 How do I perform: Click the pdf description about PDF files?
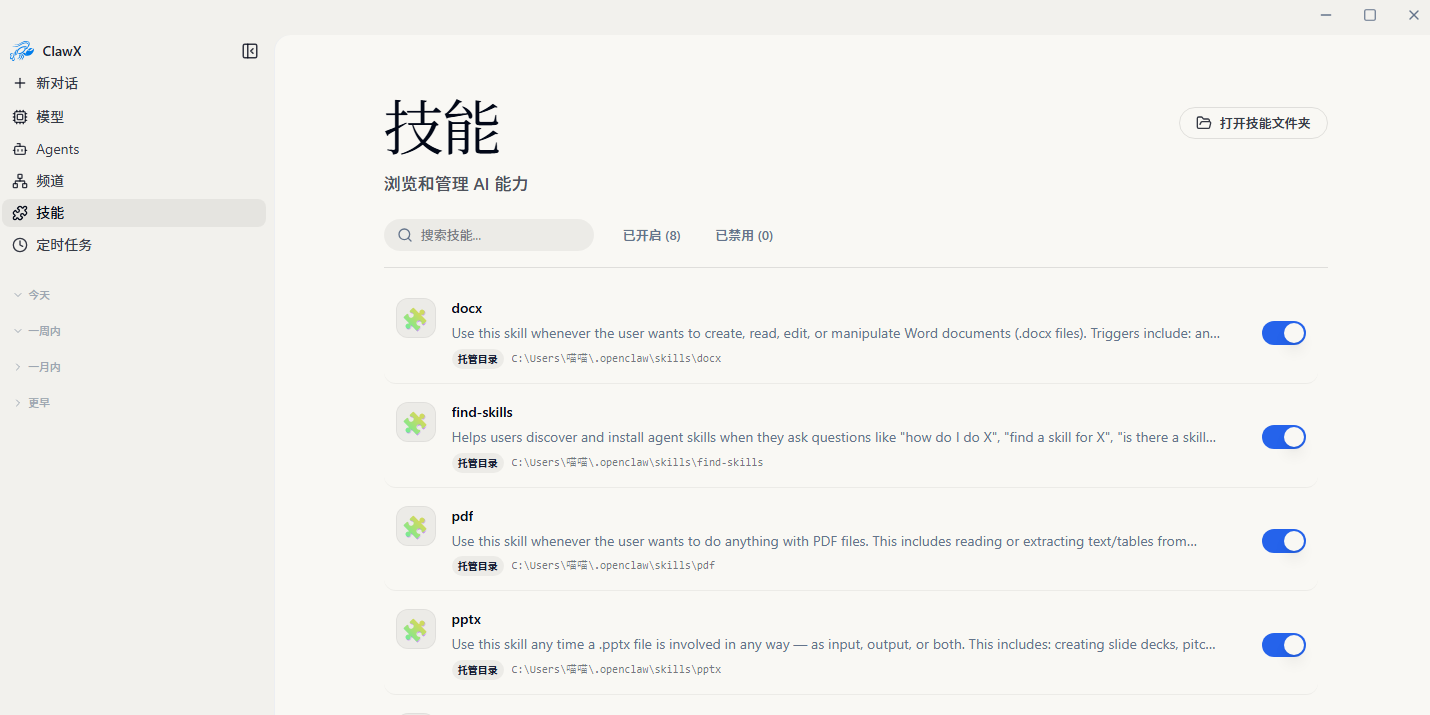pos(824,541)
